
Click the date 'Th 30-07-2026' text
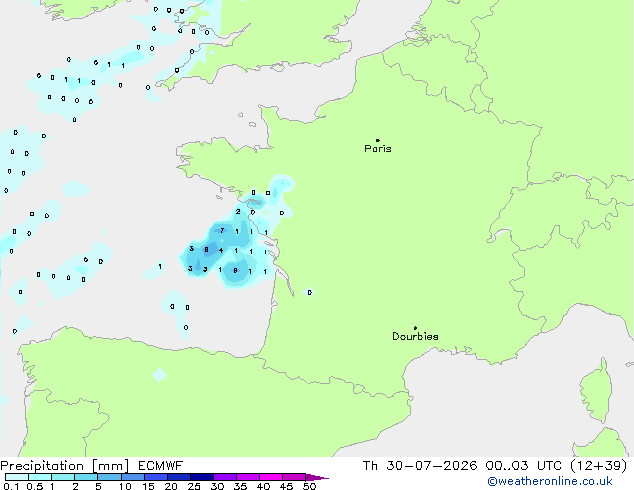(420, 466)
